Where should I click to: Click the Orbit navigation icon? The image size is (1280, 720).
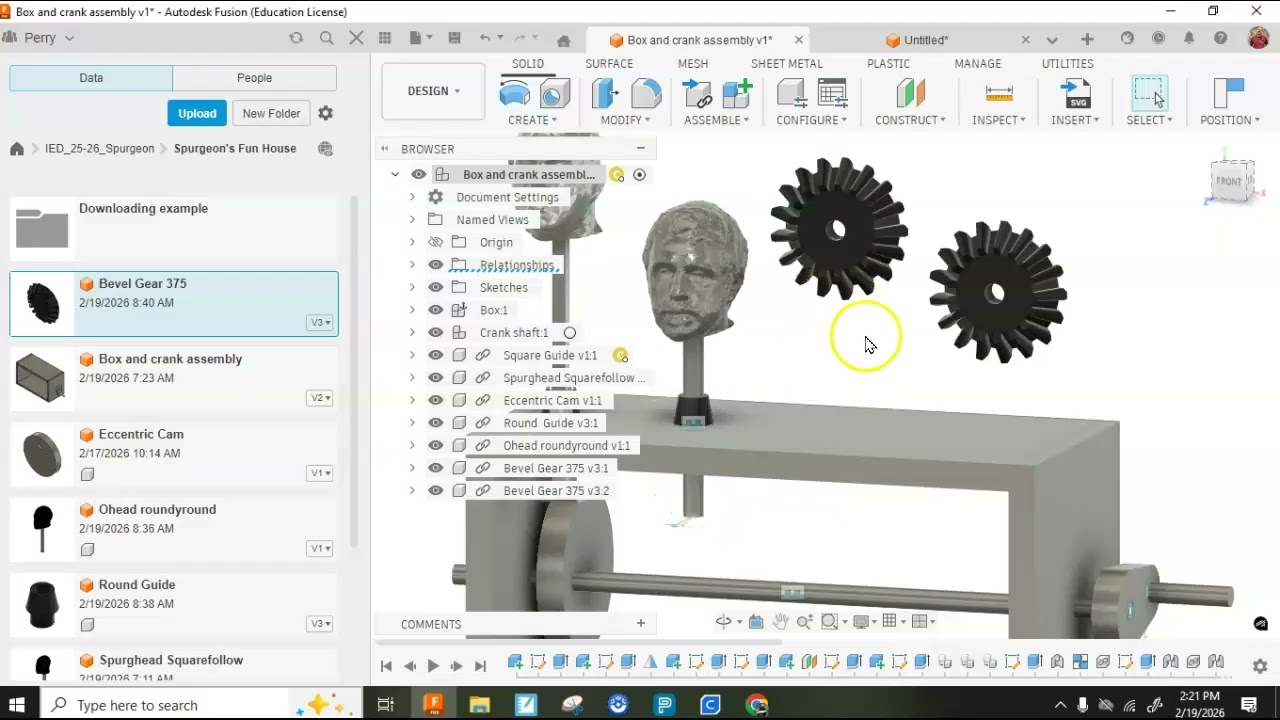pyautogui.click(x=724, y=621)
